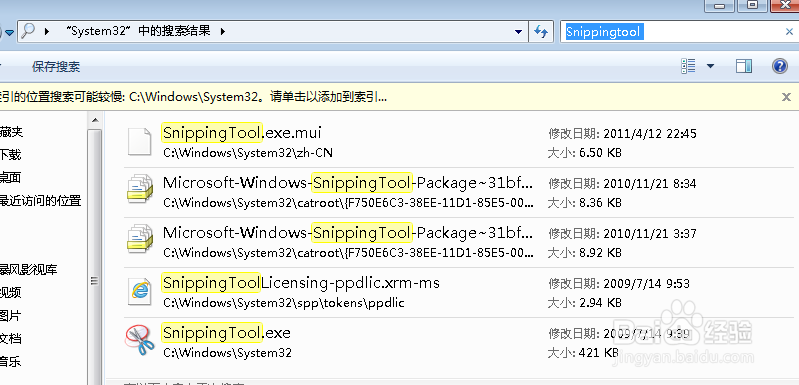
Task: Maximize the Explorer window
Action: coord(753,5)
